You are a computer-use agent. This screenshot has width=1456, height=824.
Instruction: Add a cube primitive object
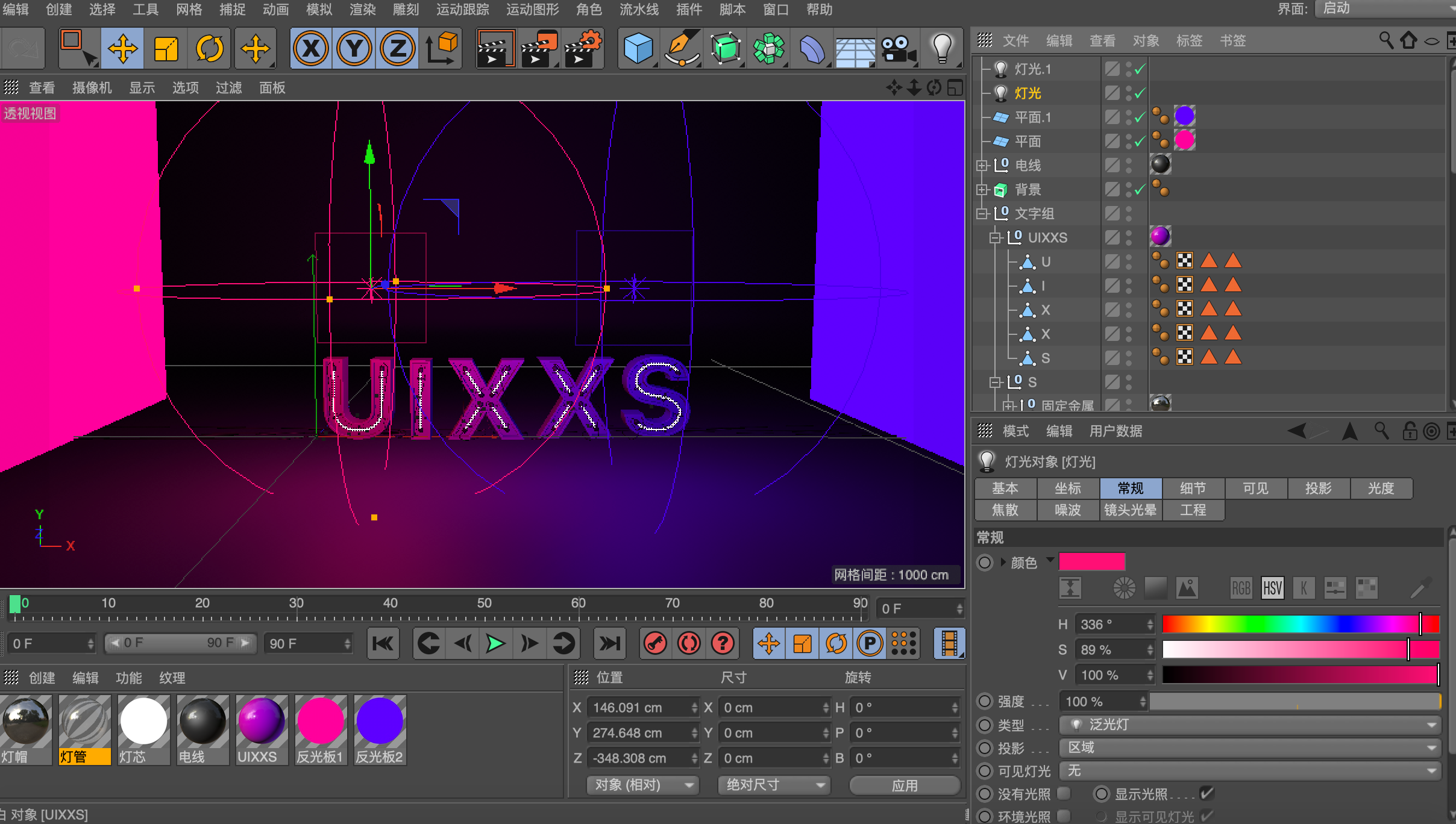tap(638, 49)
